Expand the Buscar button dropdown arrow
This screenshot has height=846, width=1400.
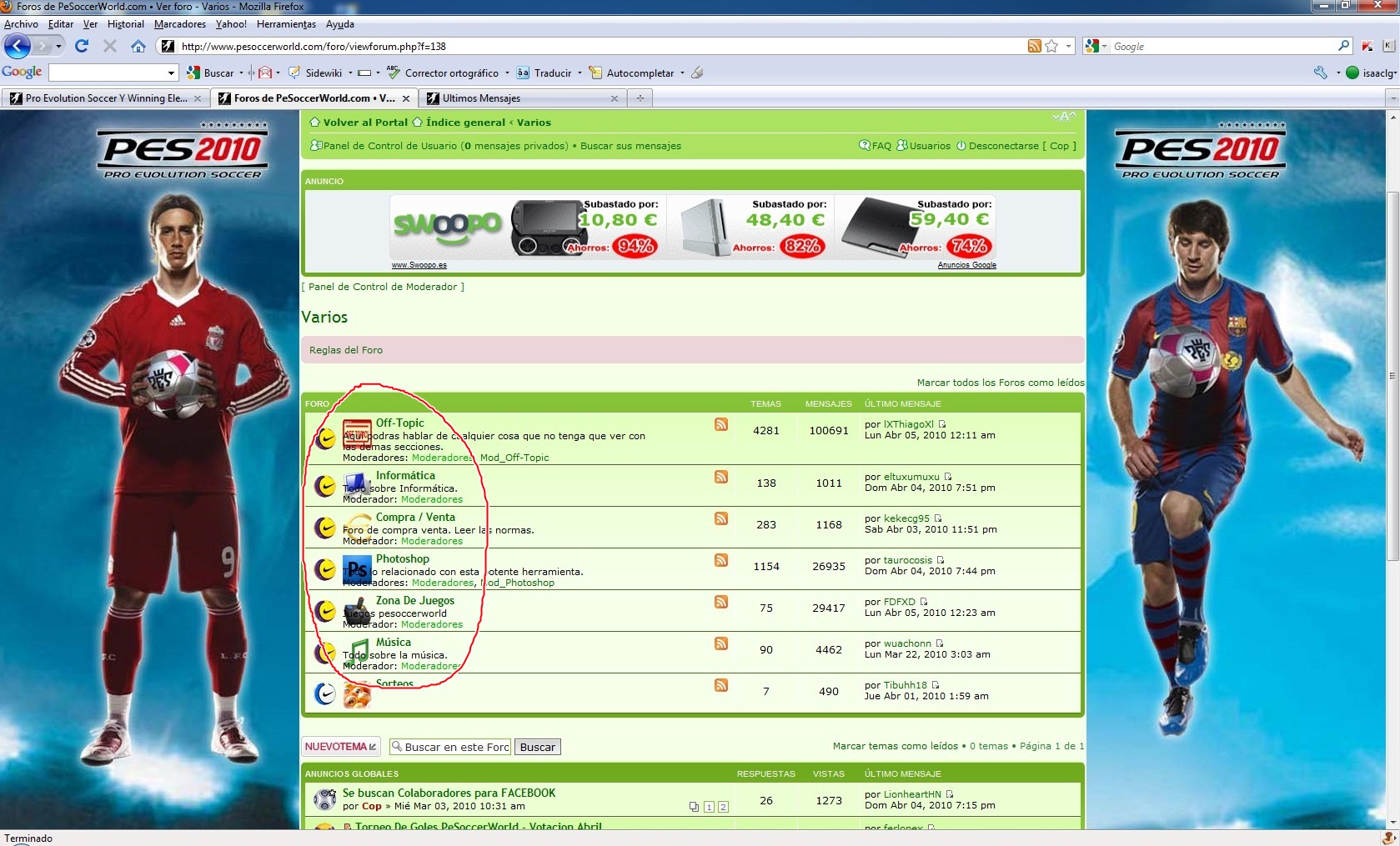241,73
